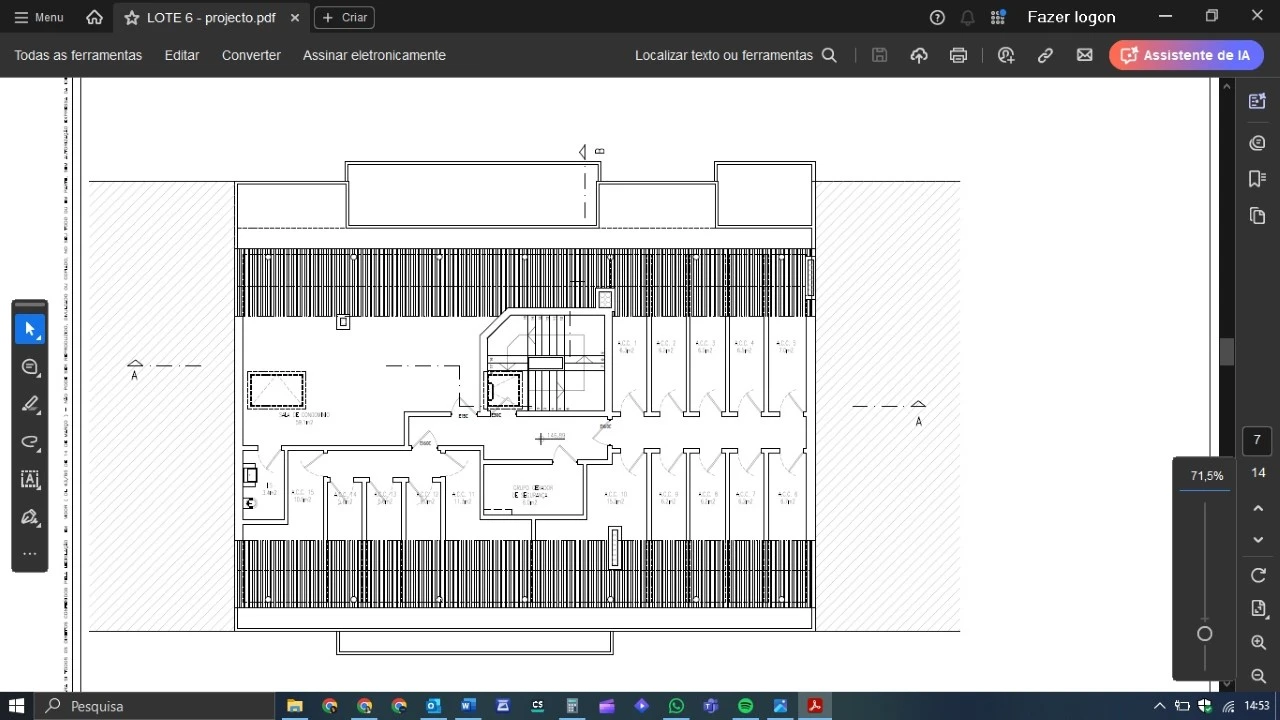Image resolution: width=1280 pixels, height=720 pixels.
Task: Select the highlighter pencil tool
Action: 30,404
